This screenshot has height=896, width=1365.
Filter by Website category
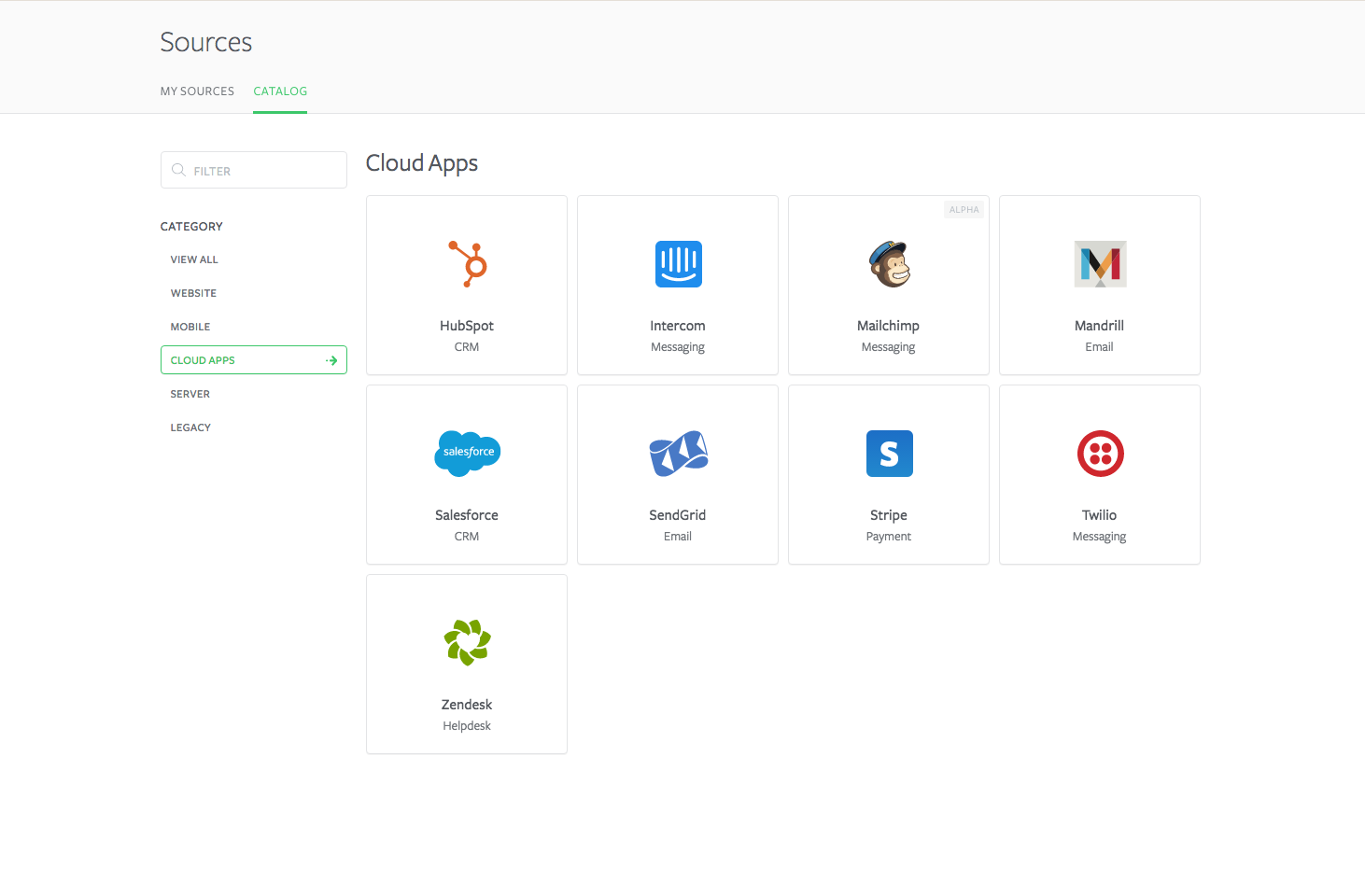(193, 293)
